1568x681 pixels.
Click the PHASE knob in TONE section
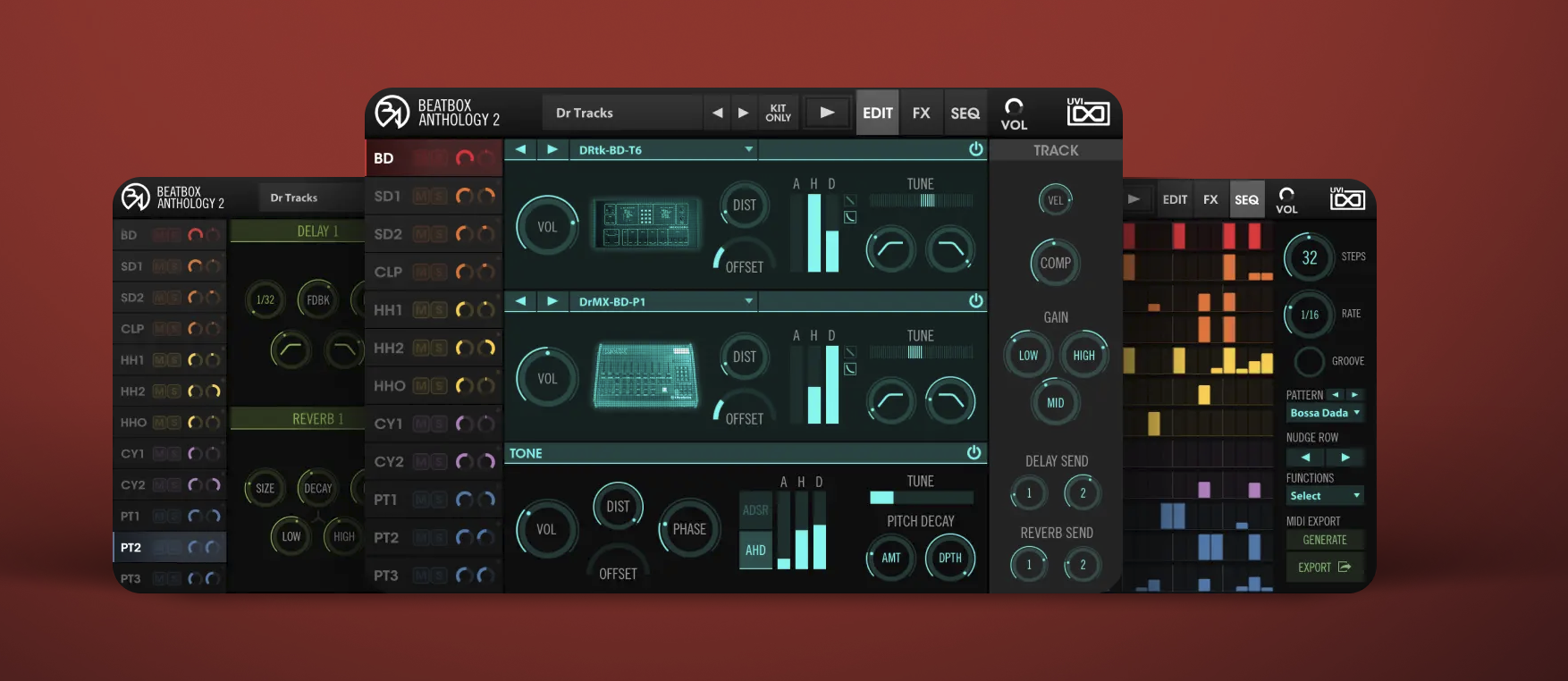tap(689, 529)
